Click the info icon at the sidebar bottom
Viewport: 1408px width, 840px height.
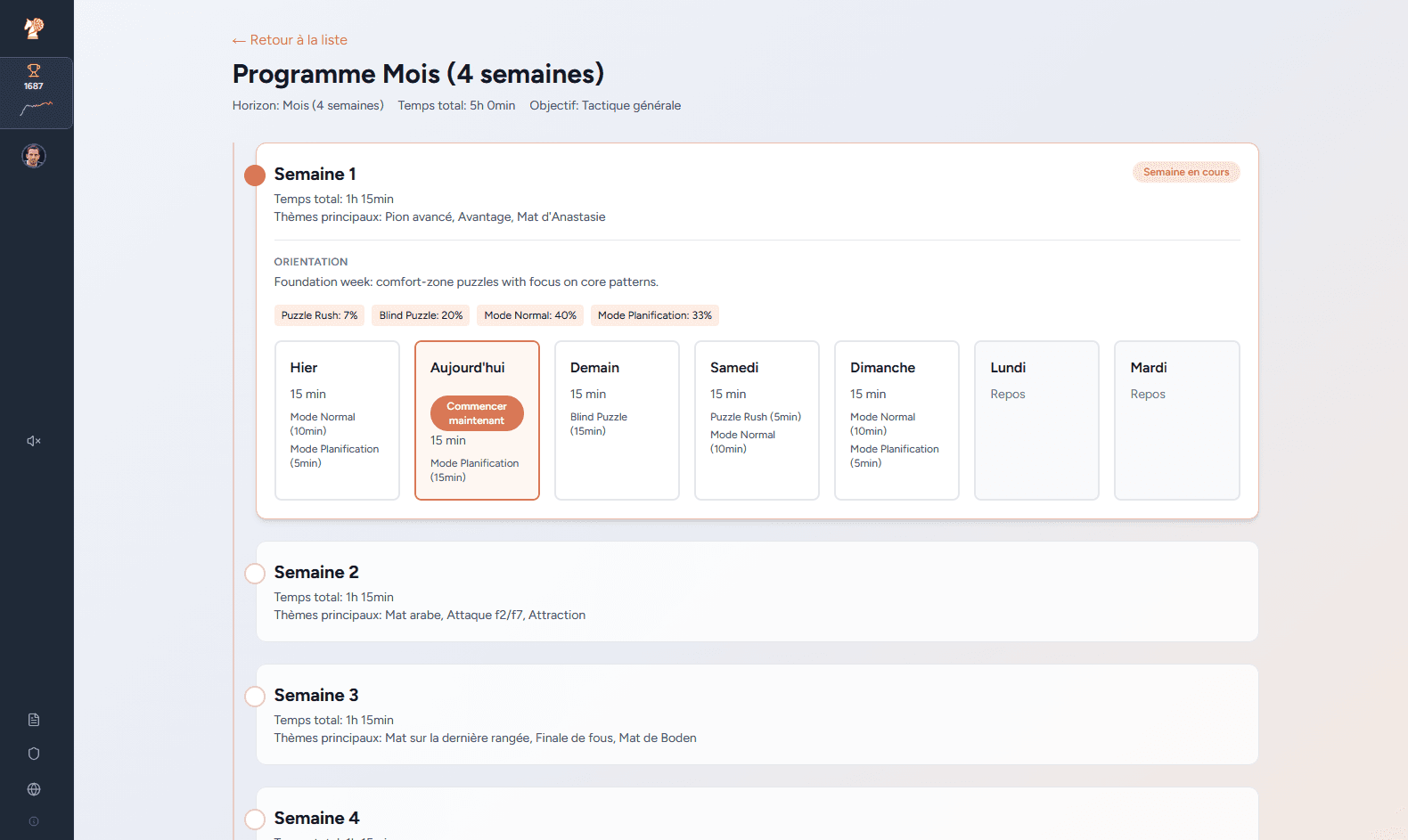pos(34,821)
